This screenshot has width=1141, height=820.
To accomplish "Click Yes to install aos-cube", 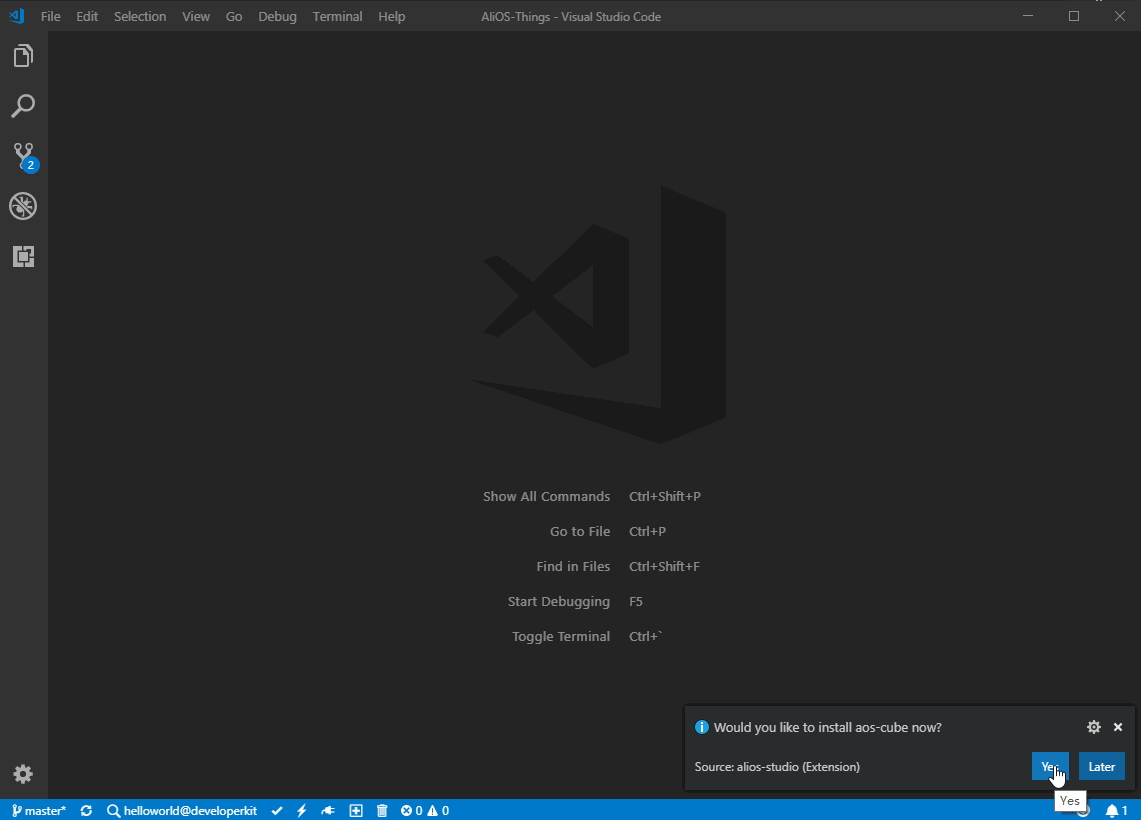I will click(1050, 766).
